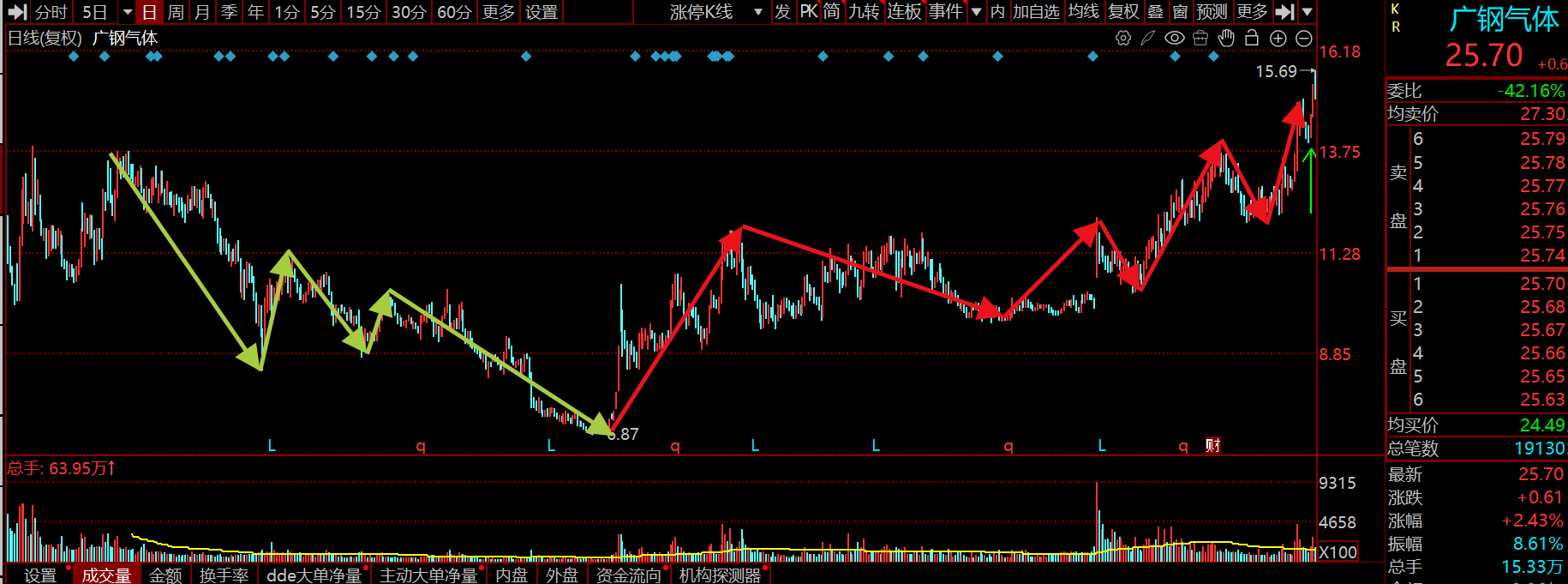Click the 财 marker on the timeline
The image size is (1568, 584).
coord(1213,445)
